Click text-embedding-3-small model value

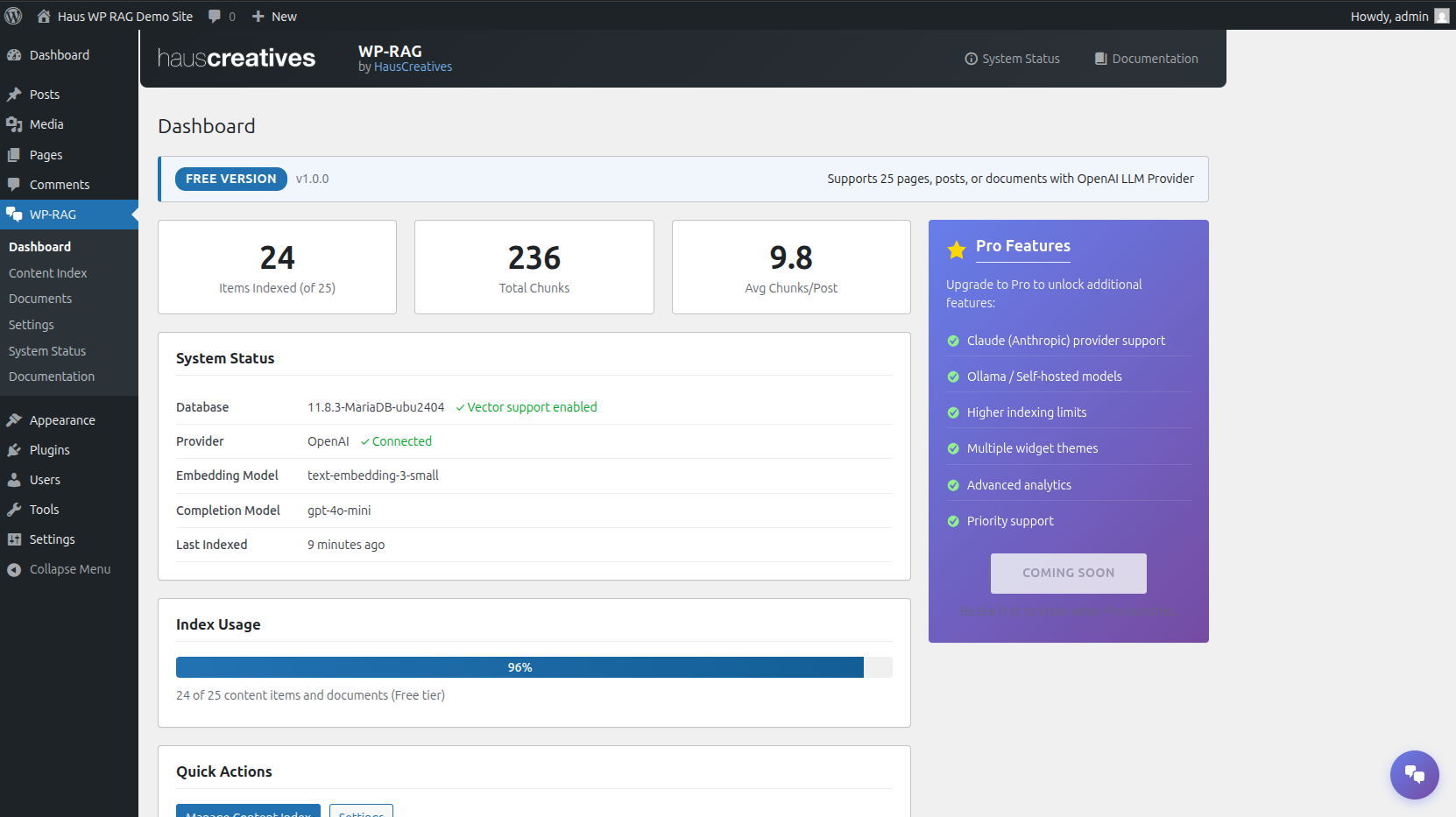coord(373,475)
